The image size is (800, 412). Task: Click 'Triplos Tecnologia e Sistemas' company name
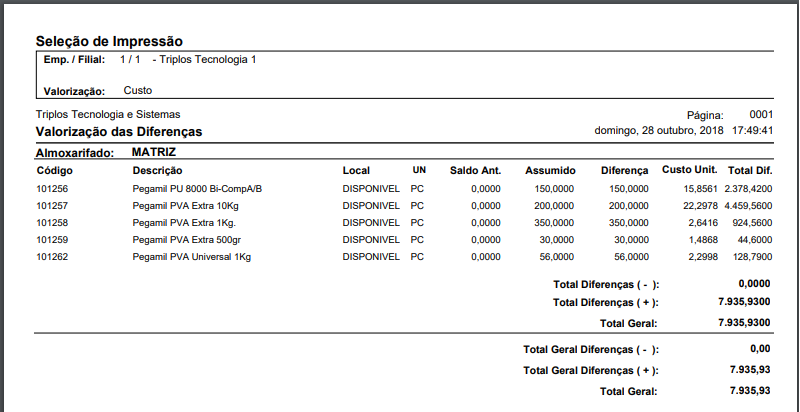(108, 114)
